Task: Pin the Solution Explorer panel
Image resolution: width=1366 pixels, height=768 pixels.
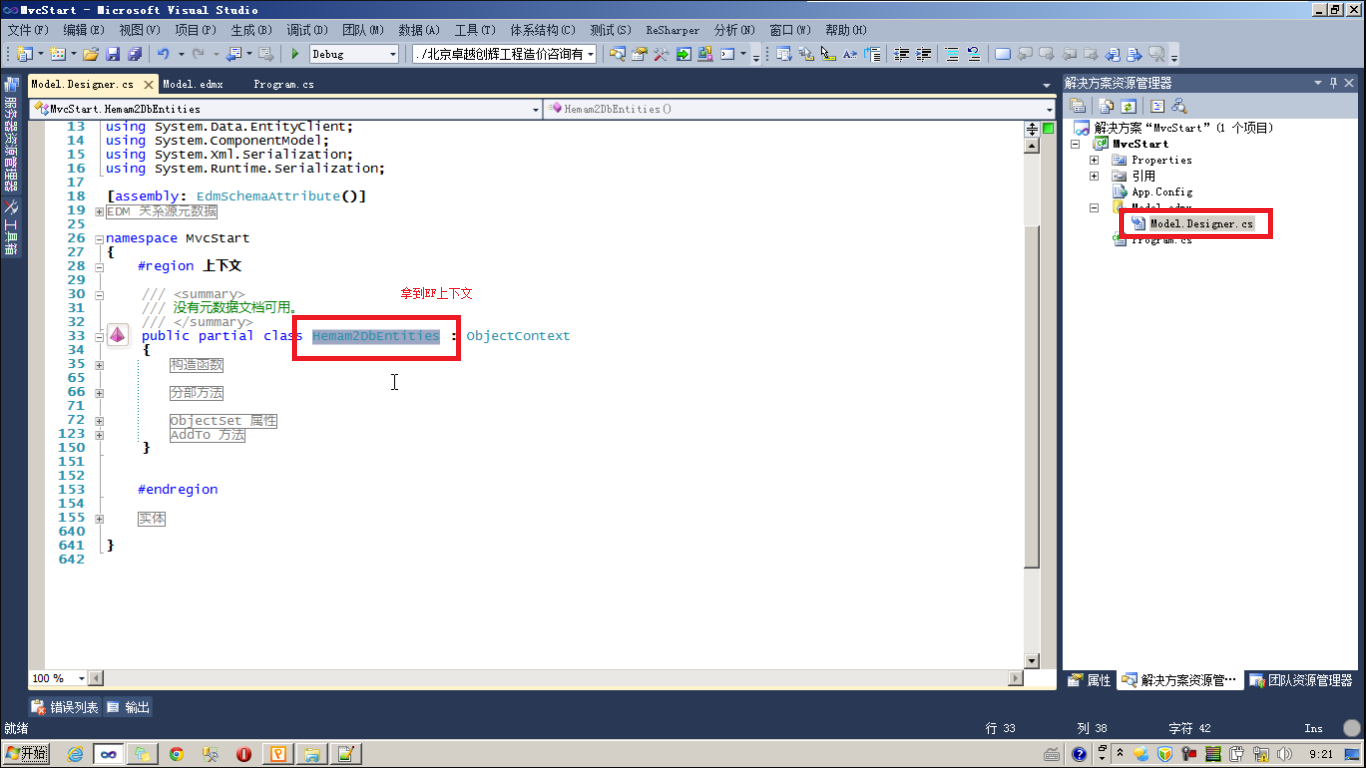Action: point(1333,83)
